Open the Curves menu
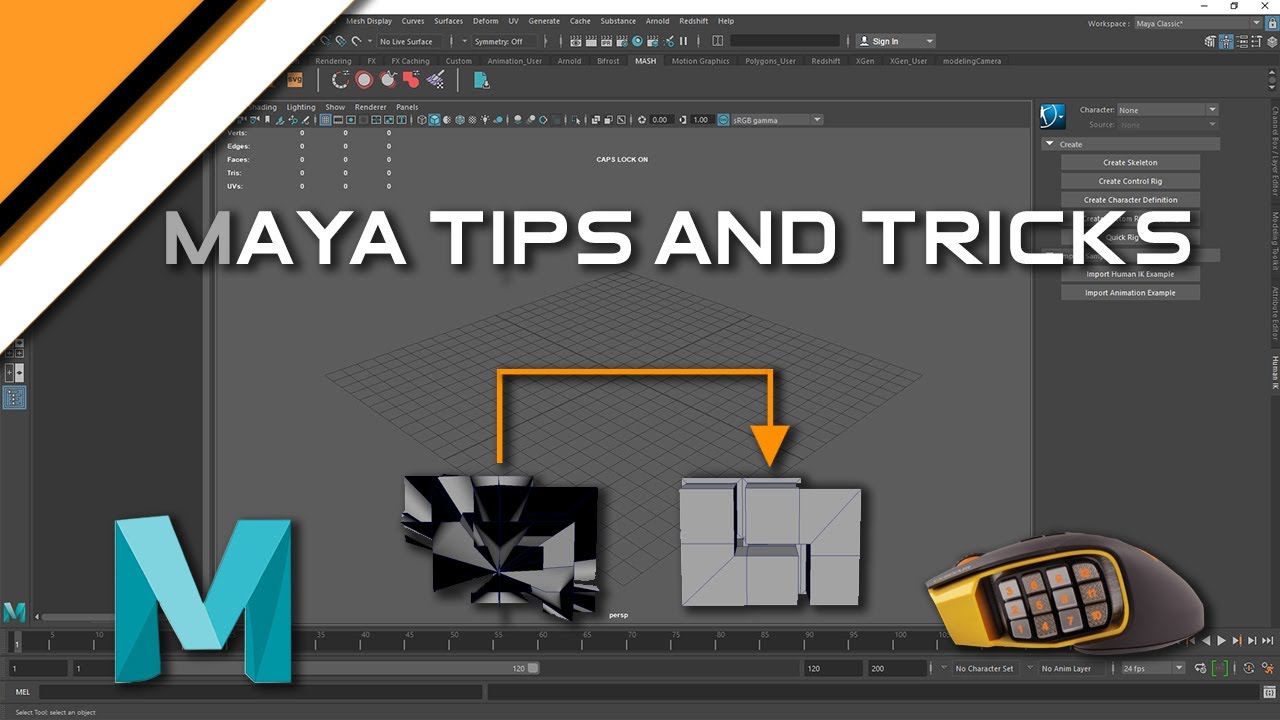The width and height of the screenshot is (1280, 720). point(413,21)
